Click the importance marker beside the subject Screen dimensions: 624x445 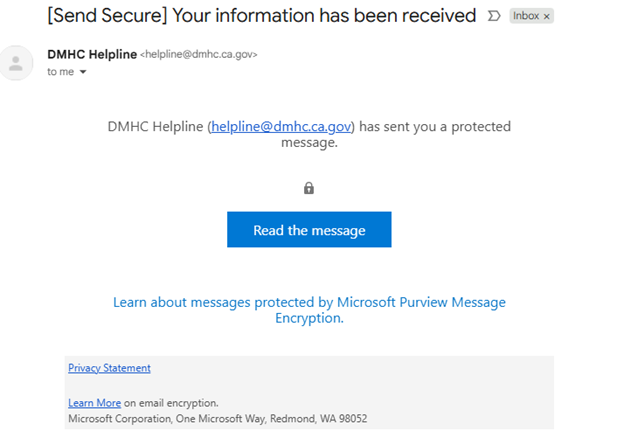(493, 16)
